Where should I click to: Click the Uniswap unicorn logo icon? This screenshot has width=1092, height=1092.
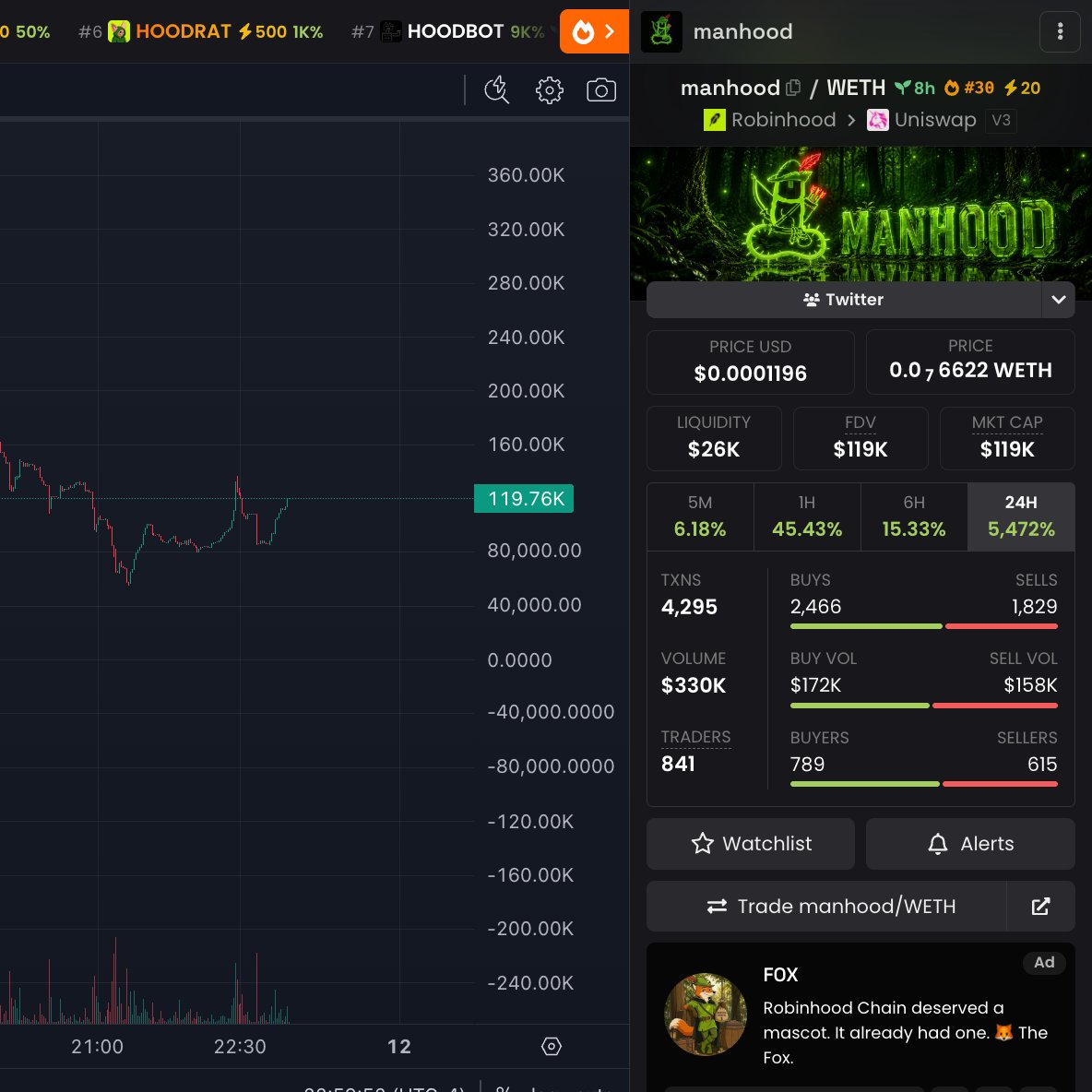877,120
